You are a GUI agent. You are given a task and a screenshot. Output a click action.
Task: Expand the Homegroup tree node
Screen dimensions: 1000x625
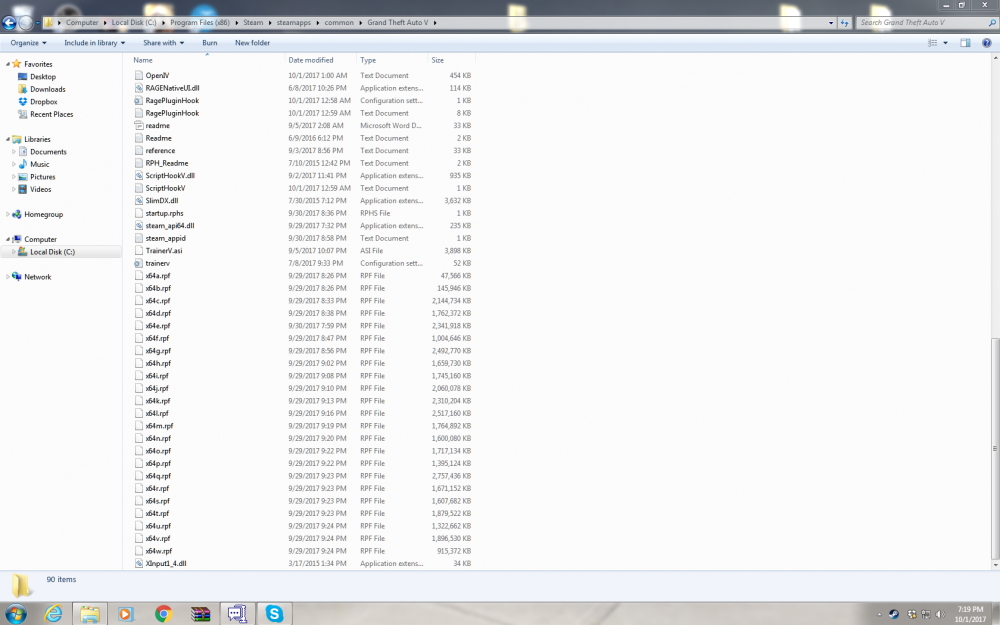(x=8, y=214)
